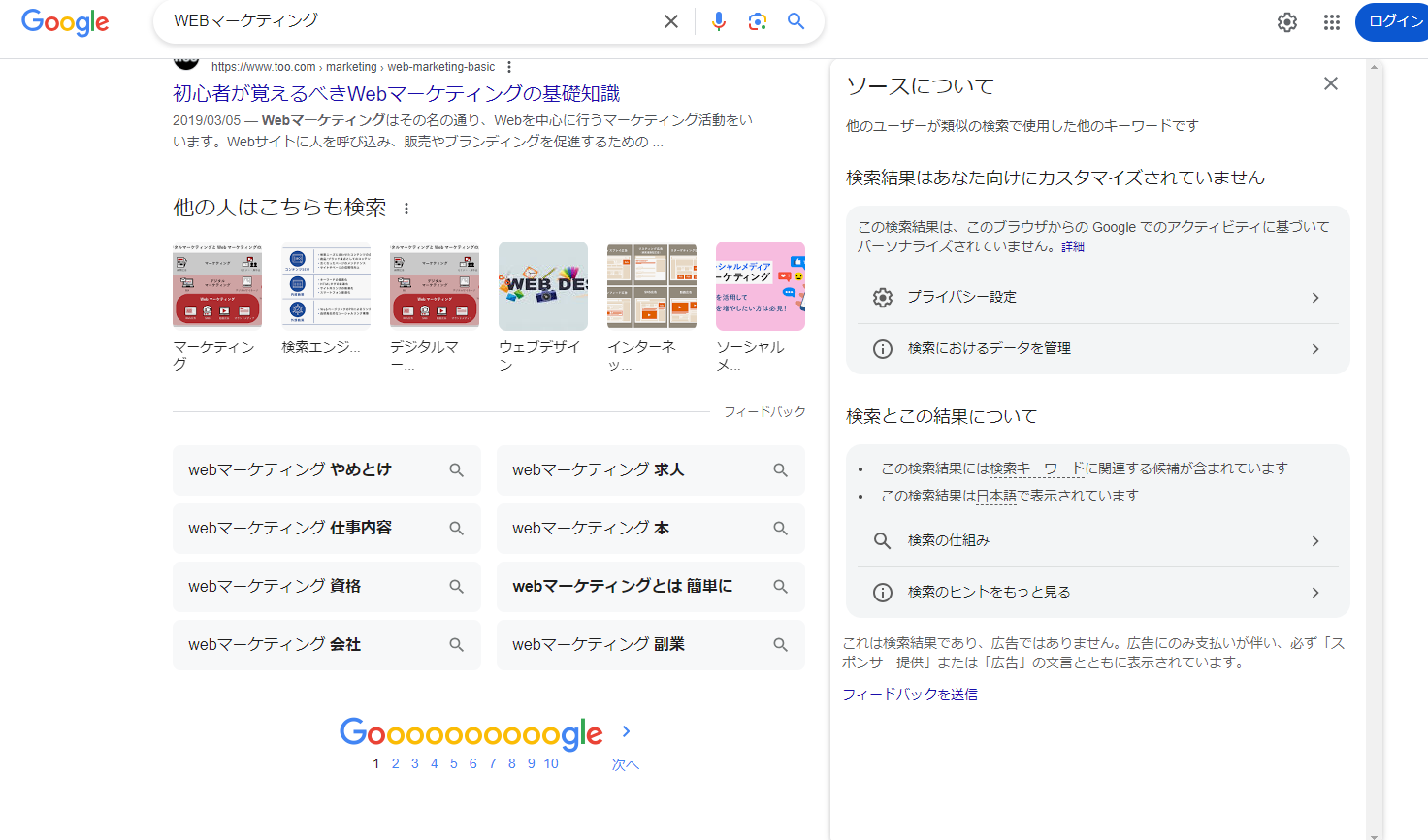Go to results page 5
The image size is (1428, 840).
point(454,763)
